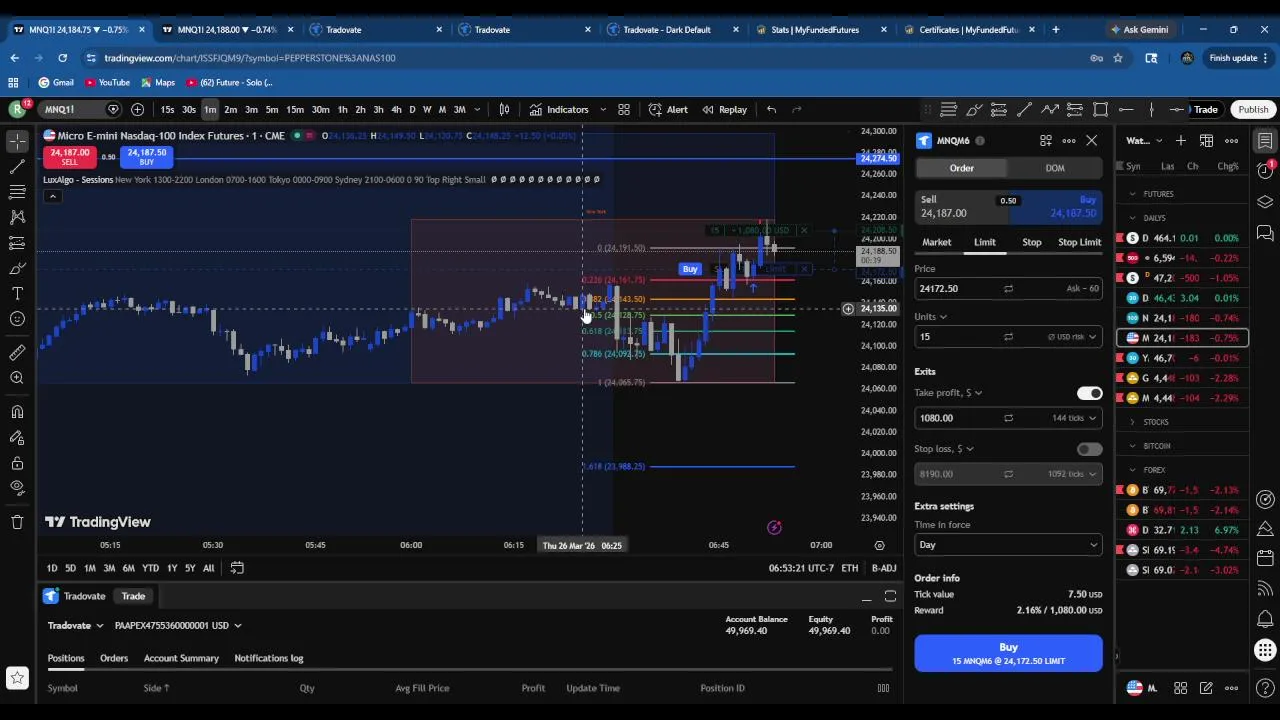The height and width of the screenshot is (720, 1280).
Task: Open the emoji icons tool
Action: click(x=17, y=319)
